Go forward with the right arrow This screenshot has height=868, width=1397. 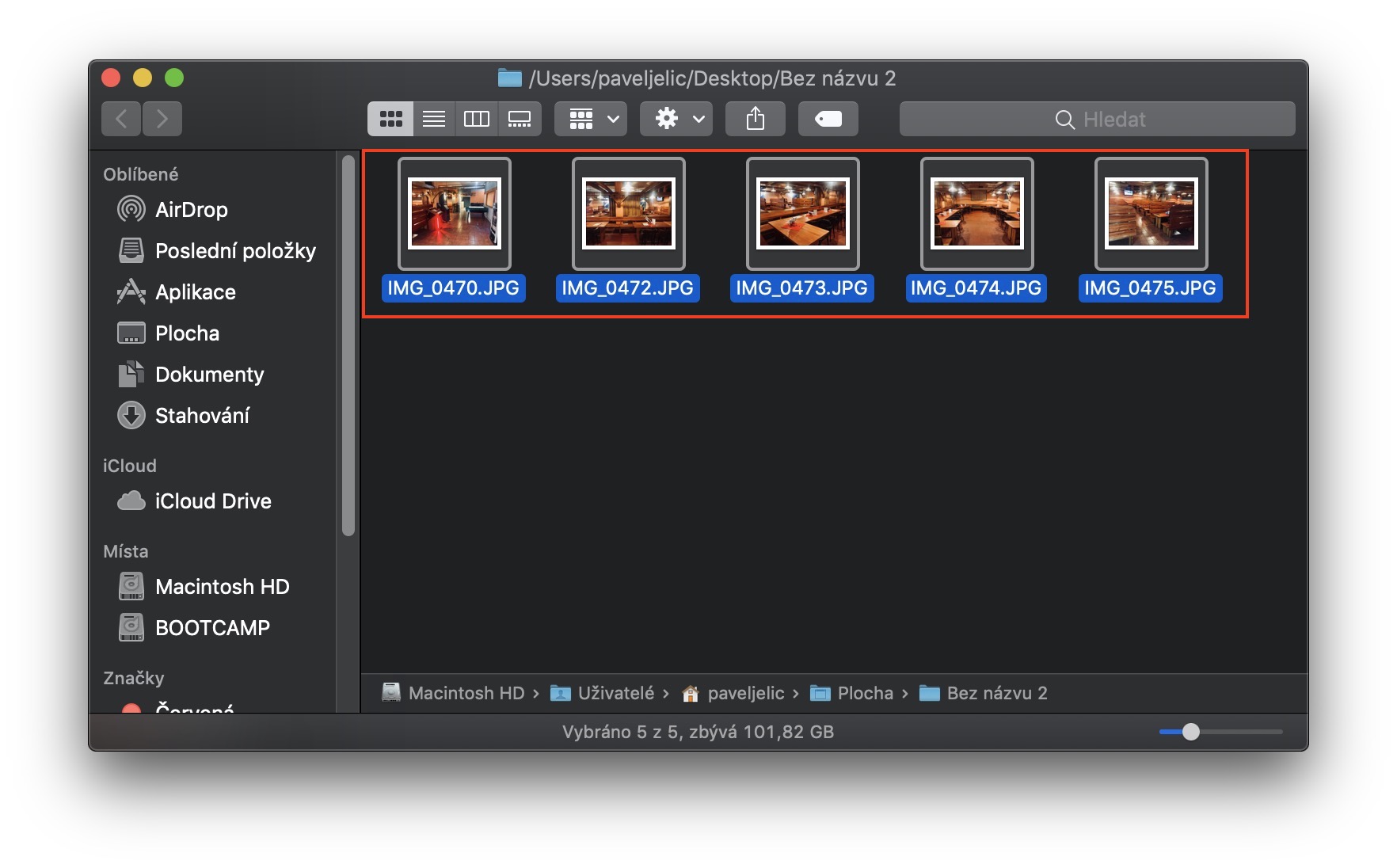[x=162, y=119]
